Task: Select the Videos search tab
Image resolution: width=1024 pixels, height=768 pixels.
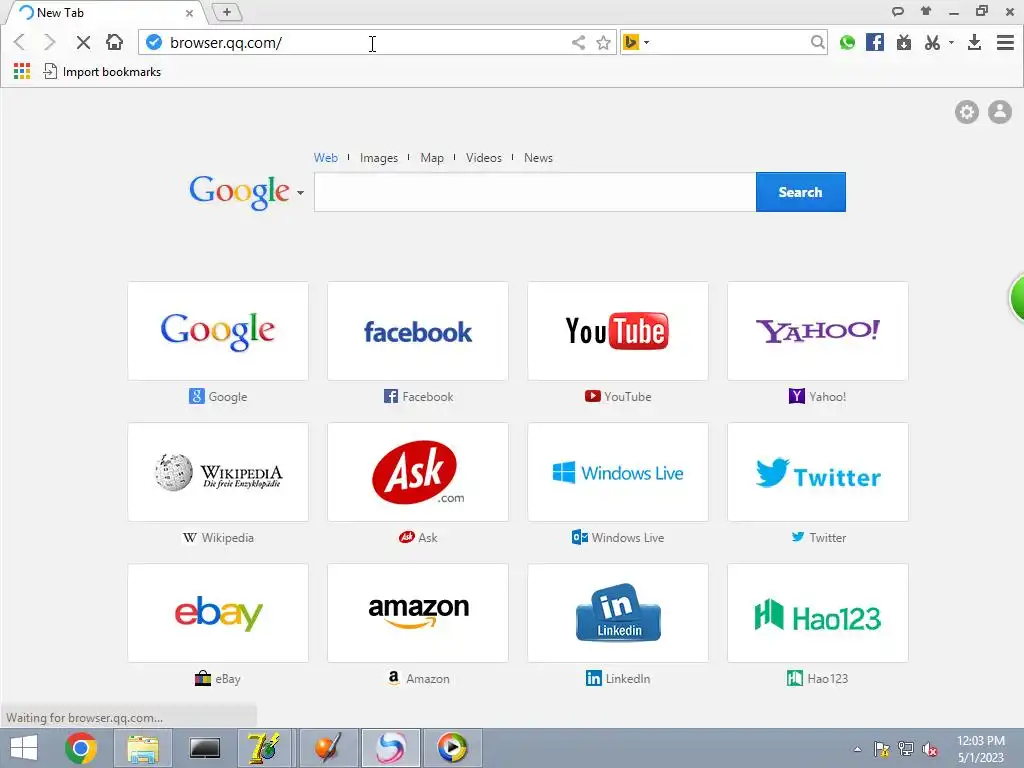Action: click(484, 157)
